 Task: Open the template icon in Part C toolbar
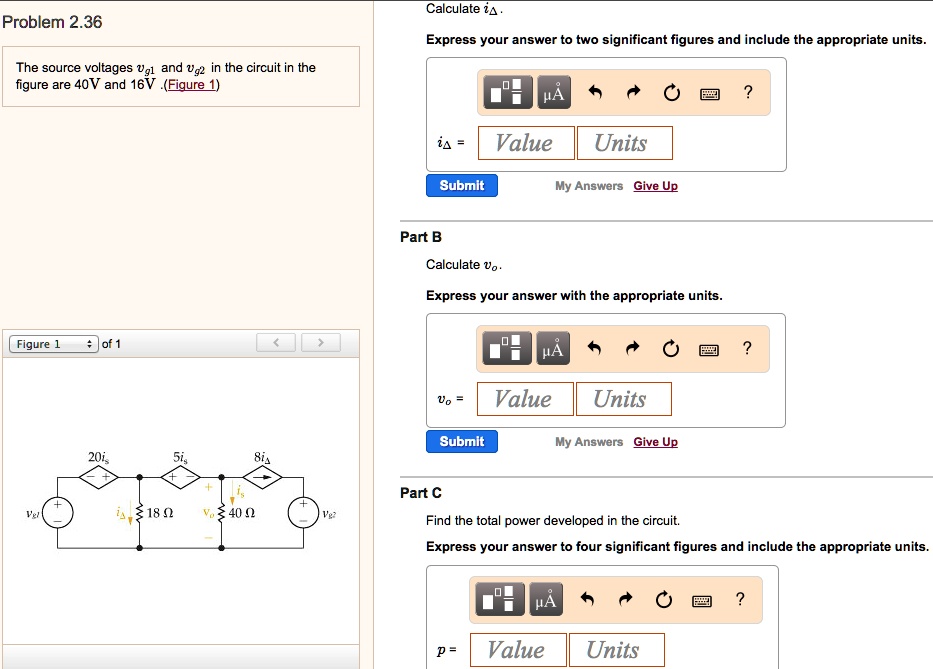coord(502,599)
